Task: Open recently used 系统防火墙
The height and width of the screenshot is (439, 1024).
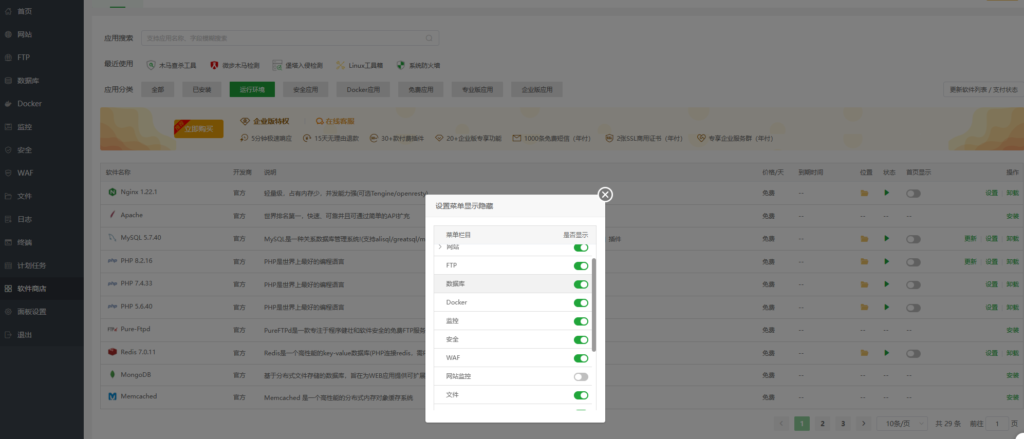Action: tap(419, 65)
